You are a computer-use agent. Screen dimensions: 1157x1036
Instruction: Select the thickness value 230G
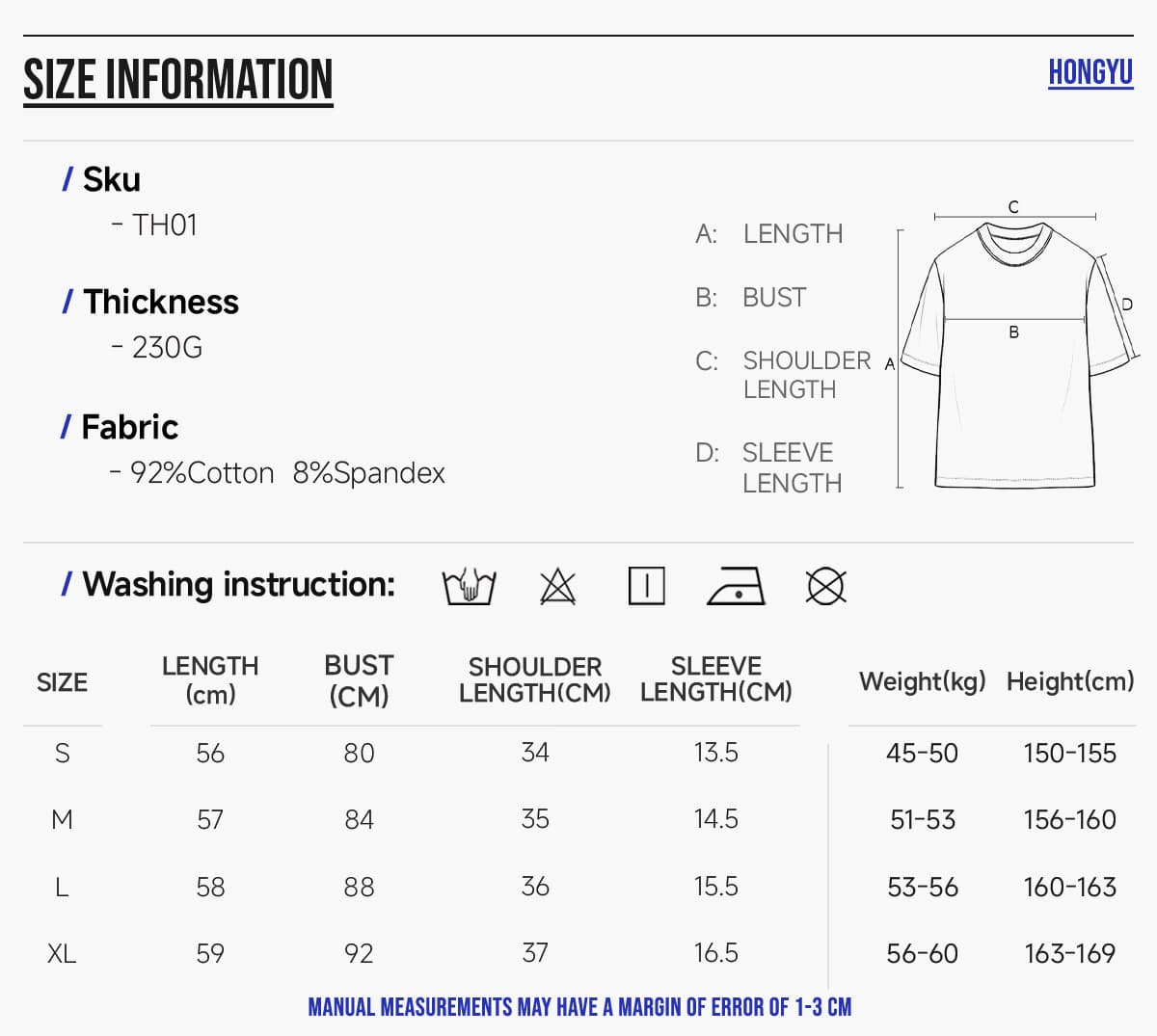[x=167, y=347]
